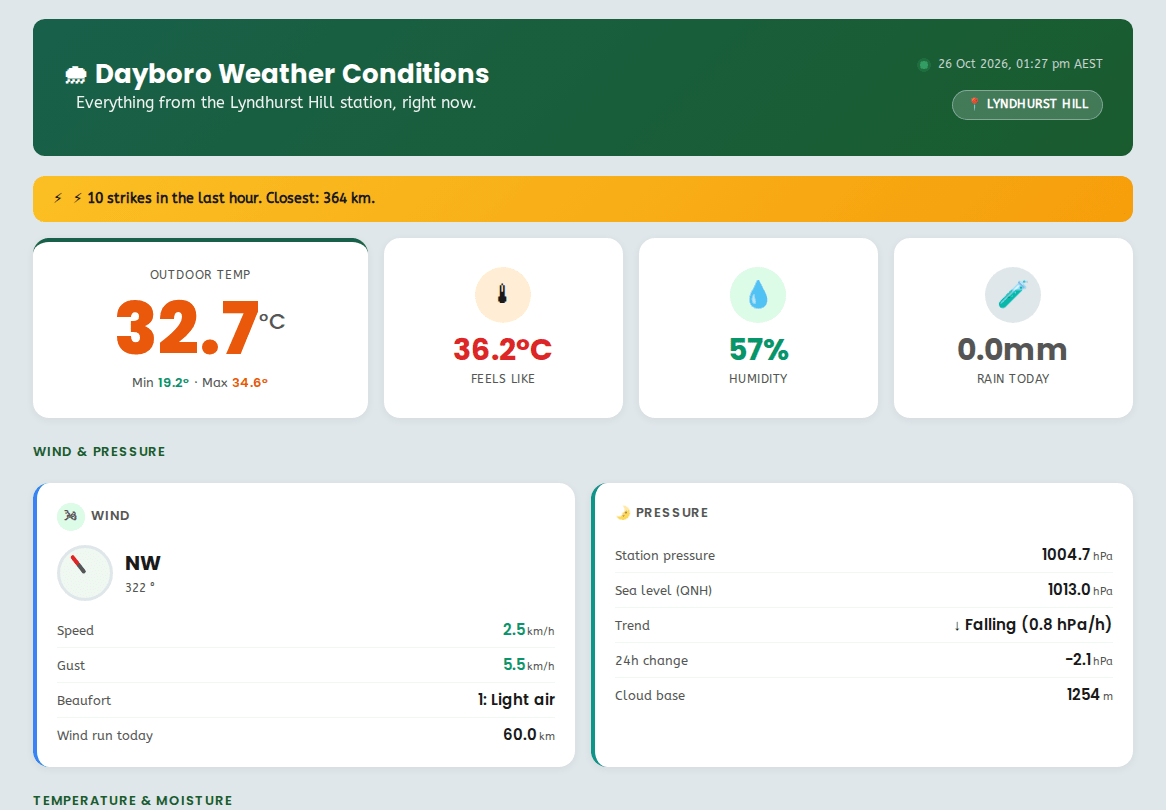
Task: Click the TEMPERATURE & MOISTURE section heading
Action: (x=132, y=800)
